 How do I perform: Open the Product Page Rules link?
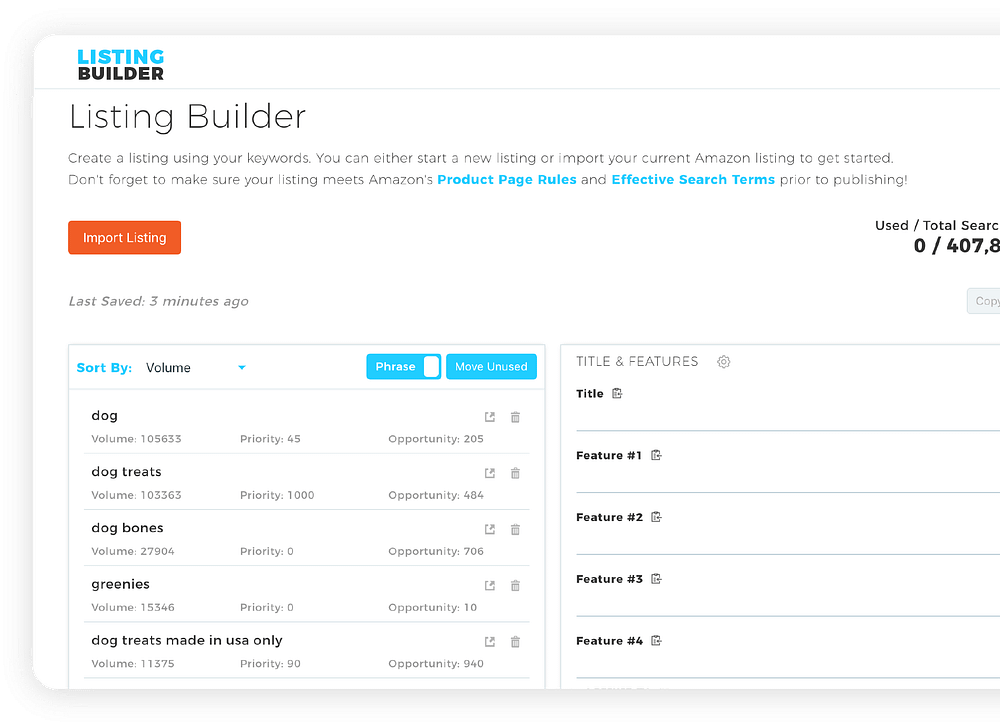click(x=507, y=180)
